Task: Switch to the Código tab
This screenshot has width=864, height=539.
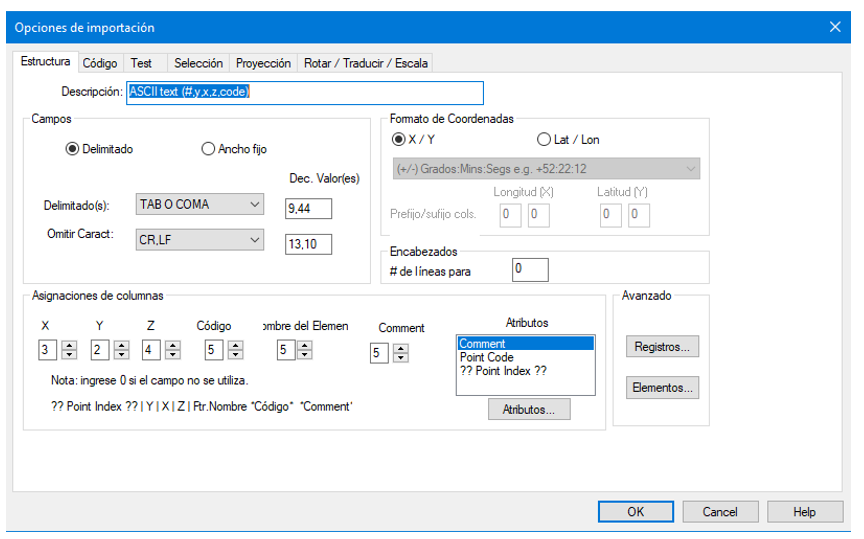Action: 100,63
